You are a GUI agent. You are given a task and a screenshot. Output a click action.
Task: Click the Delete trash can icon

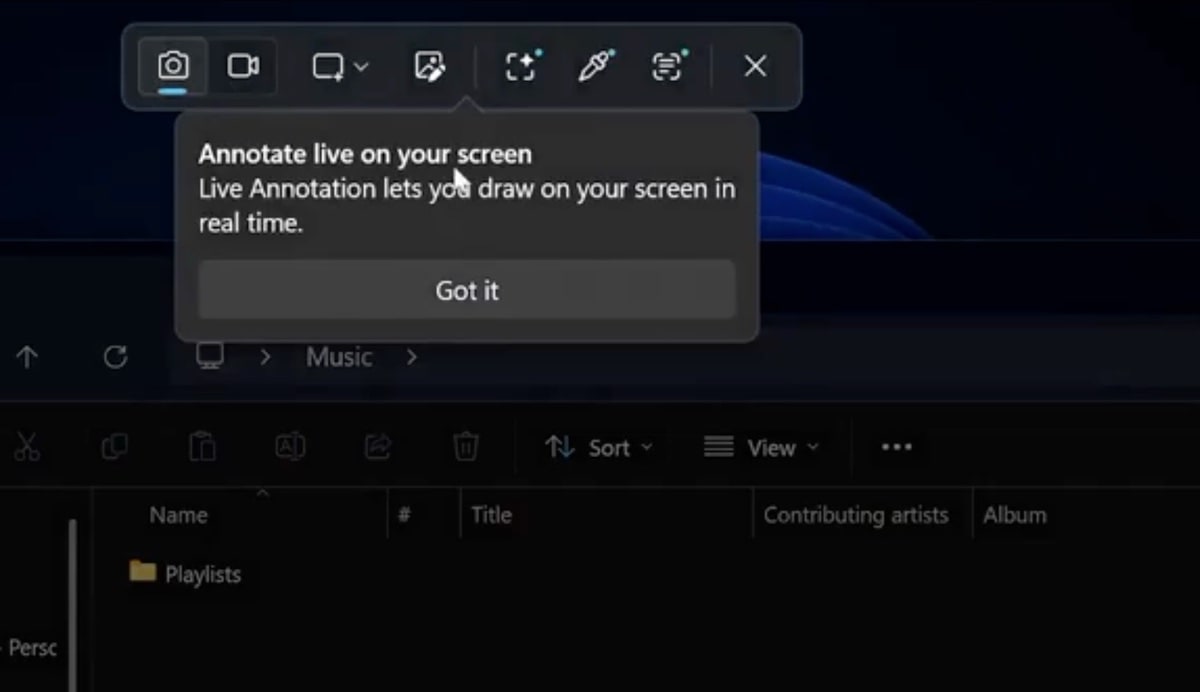coord(465,447)
